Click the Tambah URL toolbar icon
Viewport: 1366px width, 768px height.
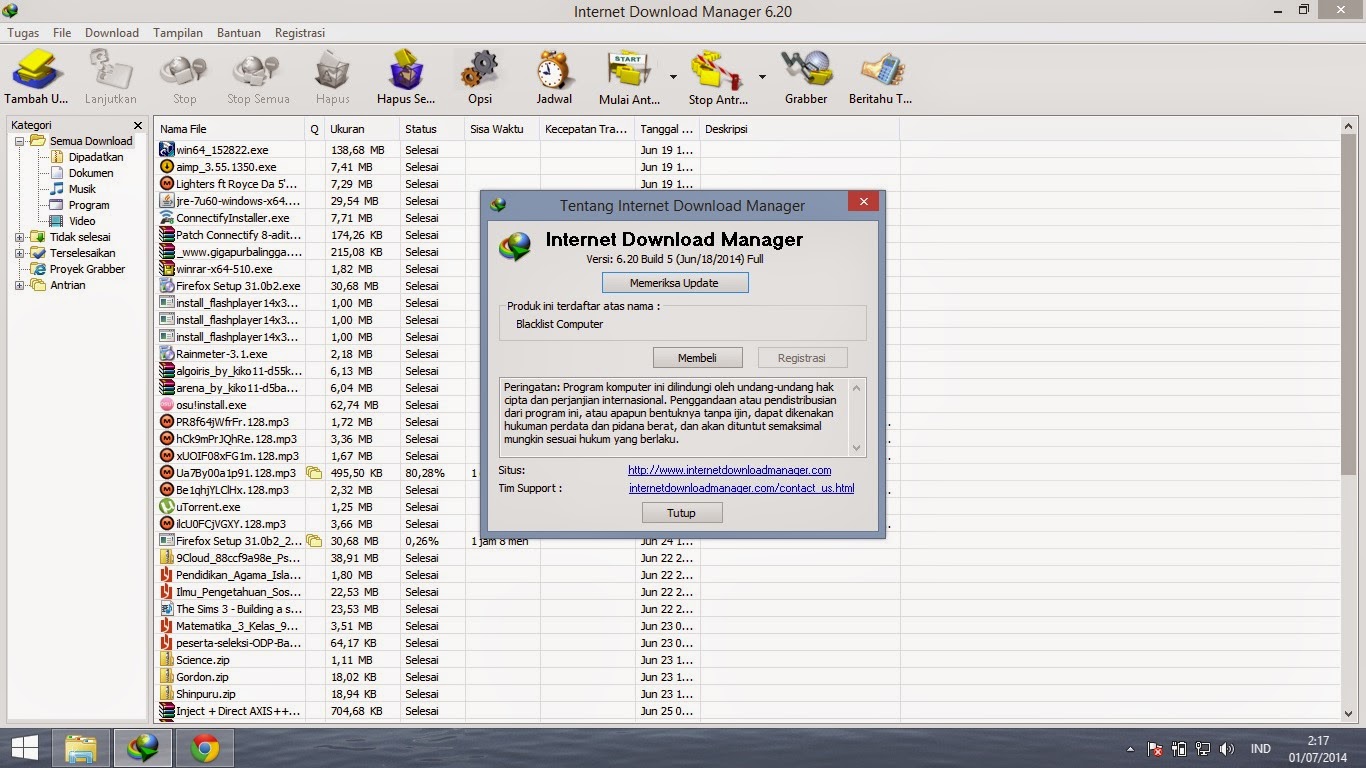click(x=36, y=70)
